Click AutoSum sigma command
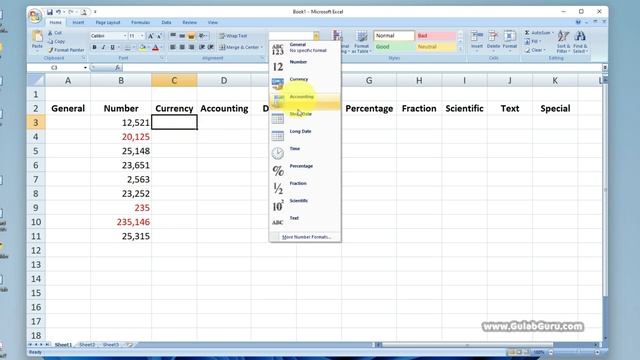Image resolution: width=640 pixels, height=360 pixels. click(539, 33)
